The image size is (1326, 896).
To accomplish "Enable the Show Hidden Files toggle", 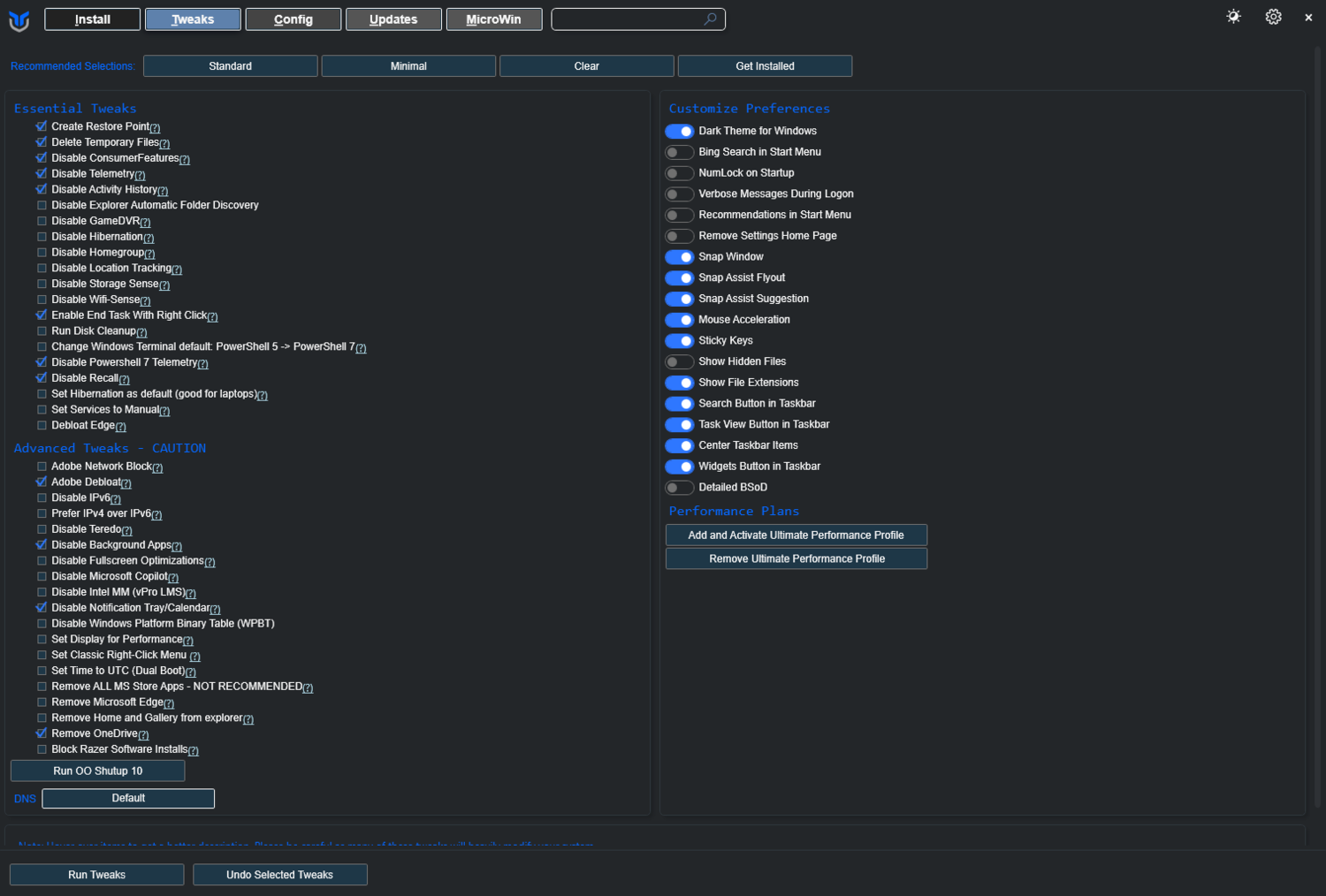I will 679,361.
